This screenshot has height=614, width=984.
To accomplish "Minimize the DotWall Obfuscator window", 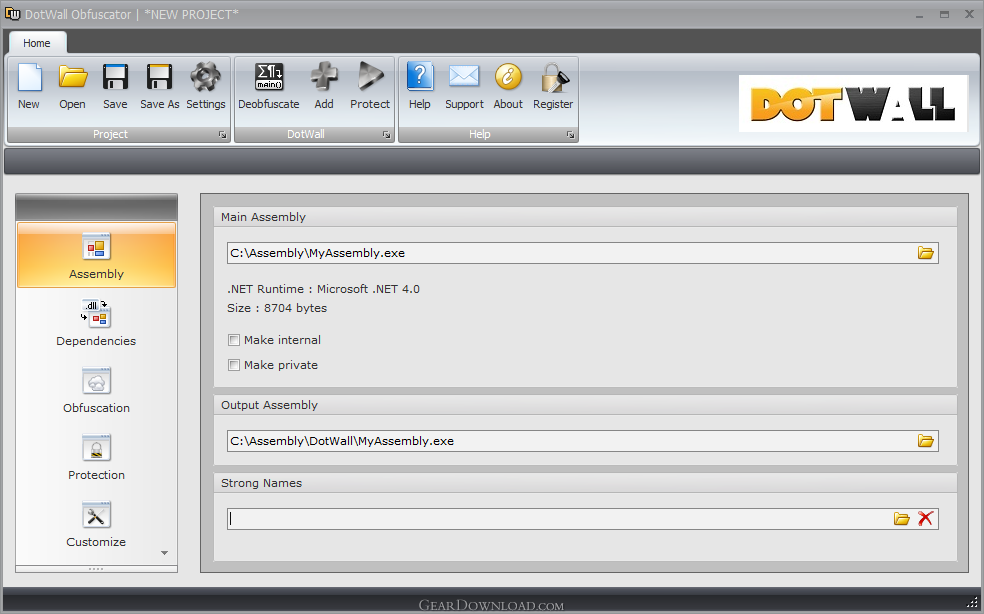I will click(919, 15).
